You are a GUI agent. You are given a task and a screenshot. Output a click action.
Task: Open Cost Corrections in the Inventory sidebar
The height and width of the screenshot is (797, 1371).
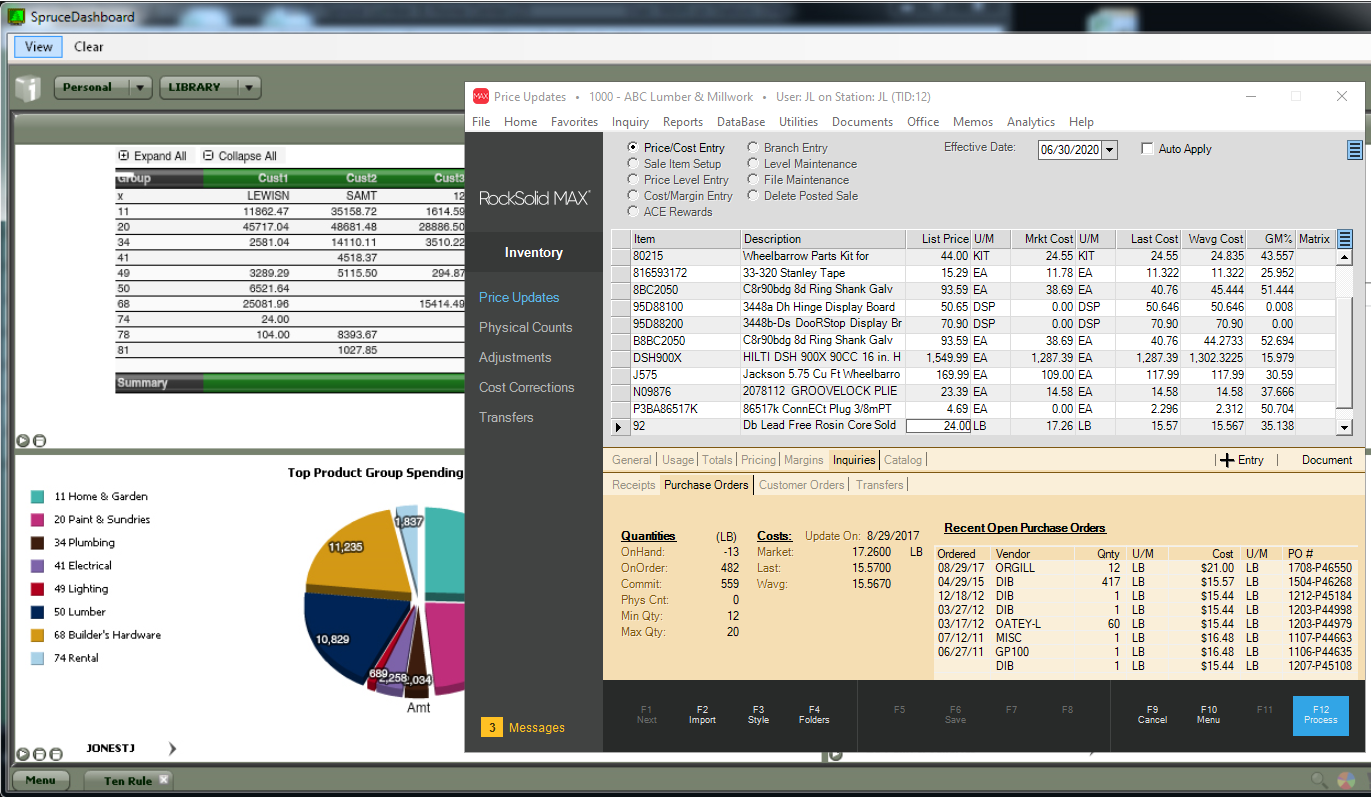tap(527, 387)
